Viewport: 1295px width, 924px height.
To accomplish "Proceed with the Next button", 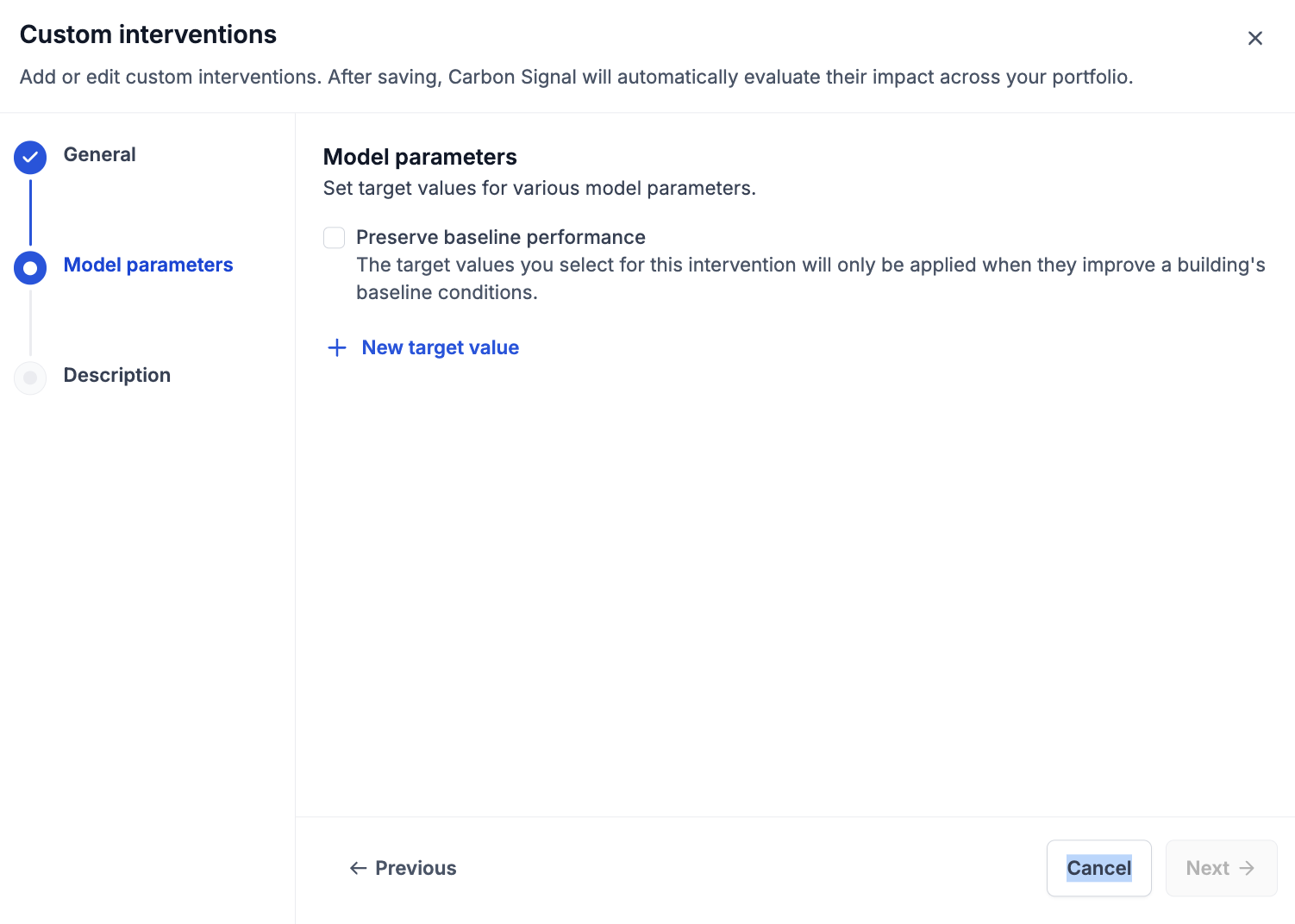I will coord(1220,868).
